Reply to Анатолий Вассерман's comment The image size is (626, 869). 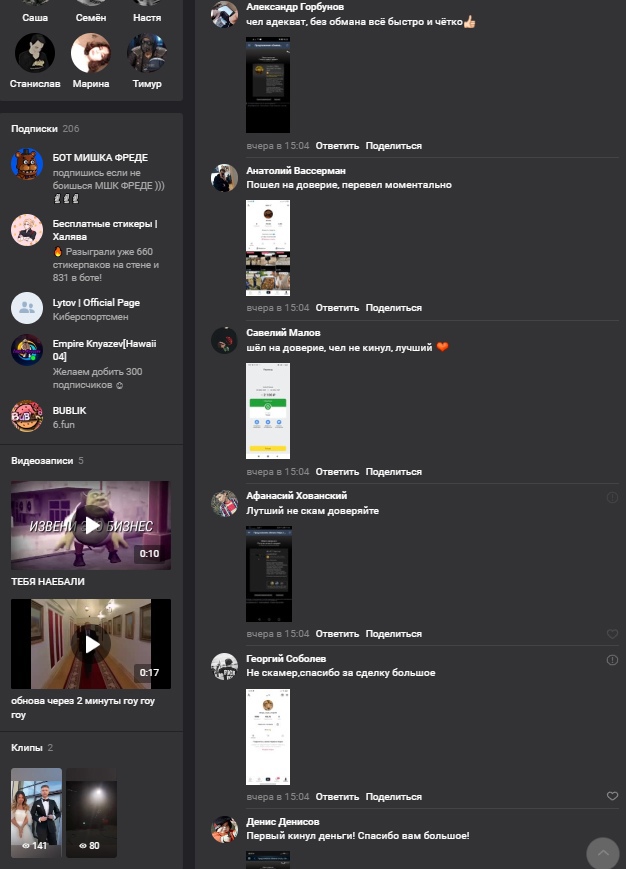point(337,308)
